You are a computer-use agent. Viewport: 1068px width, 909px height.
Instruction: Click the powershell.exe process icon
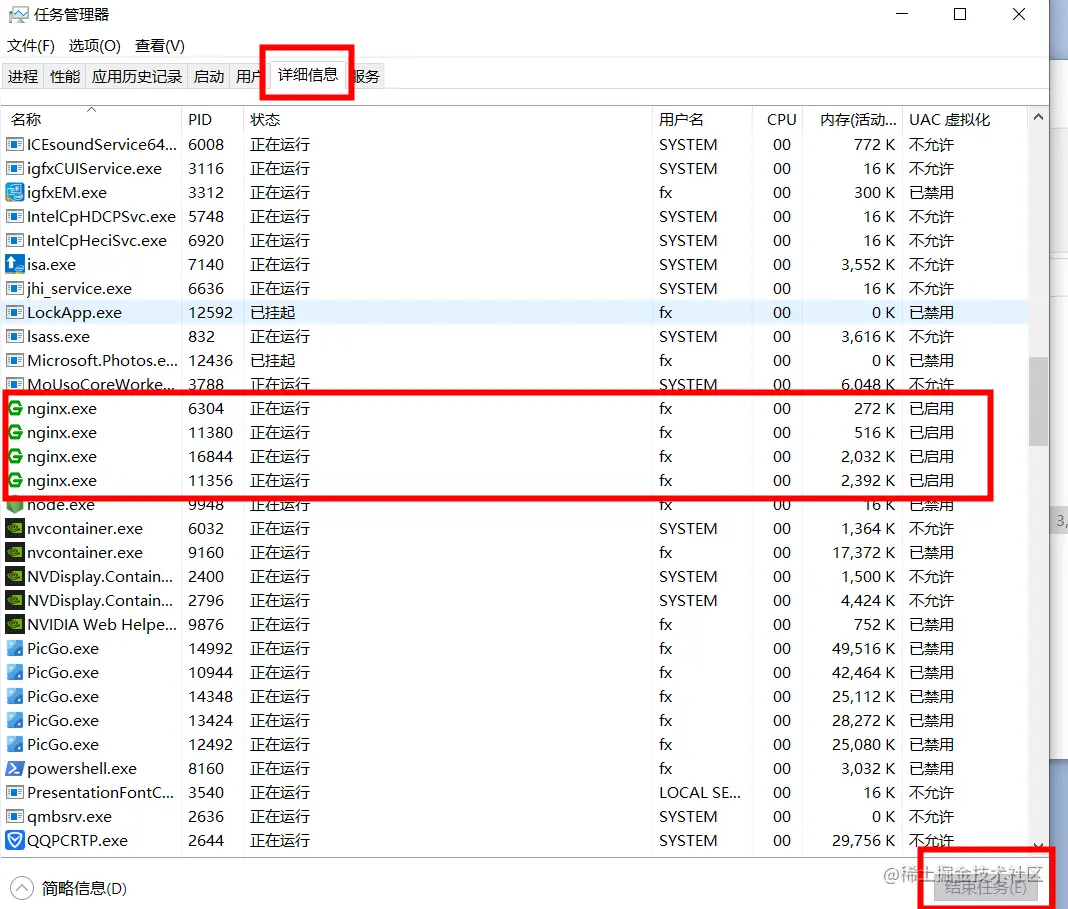(x=14, y=768)
